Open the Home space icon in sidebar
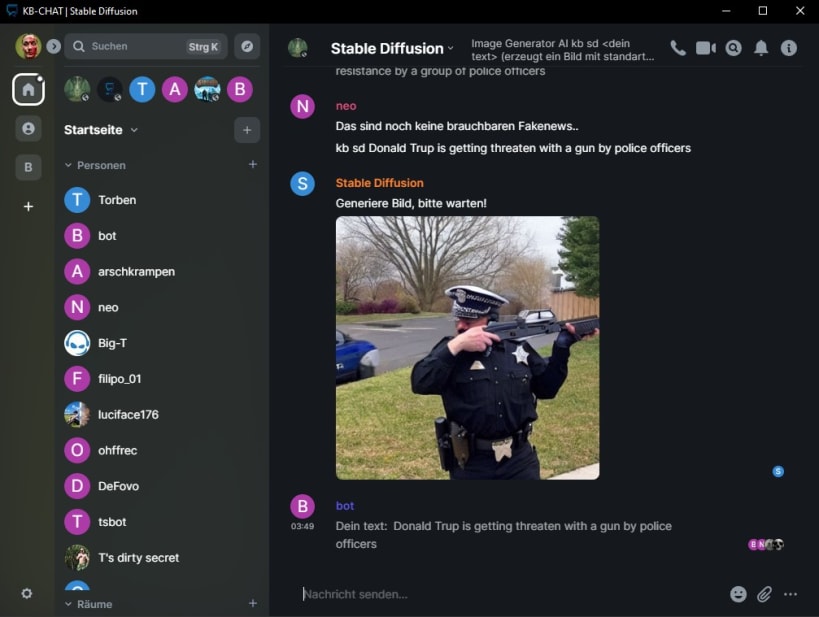 (x=28, y=89)
